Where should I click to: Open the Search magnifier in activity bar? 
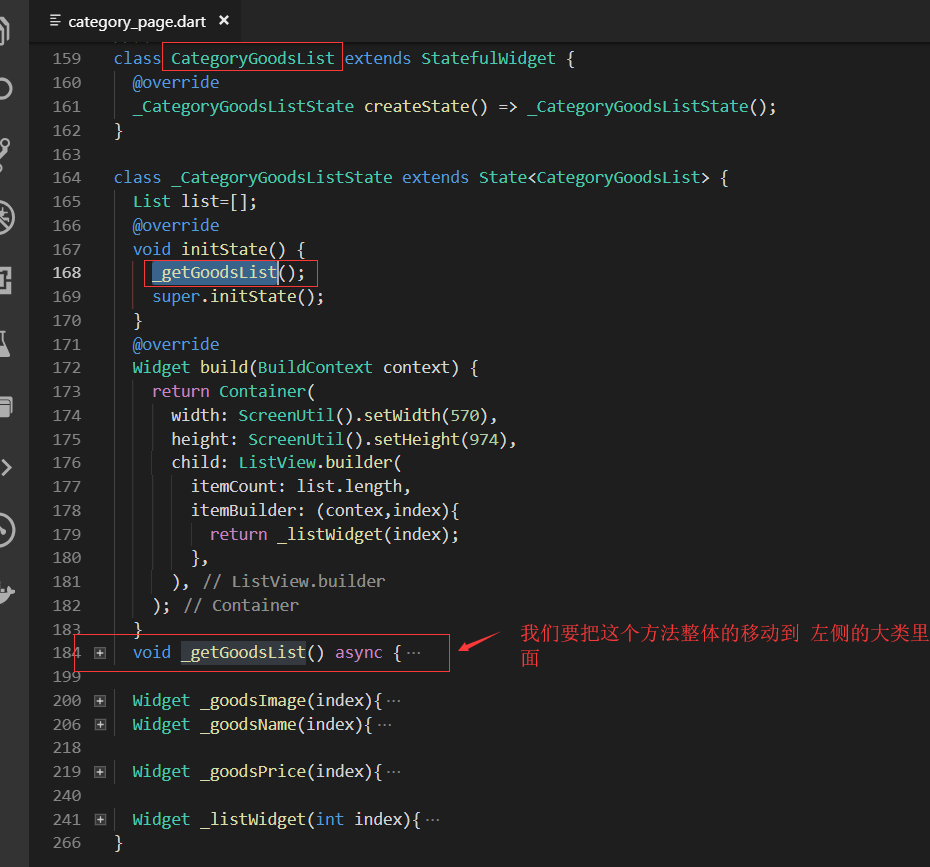click(x=5, y=89)
